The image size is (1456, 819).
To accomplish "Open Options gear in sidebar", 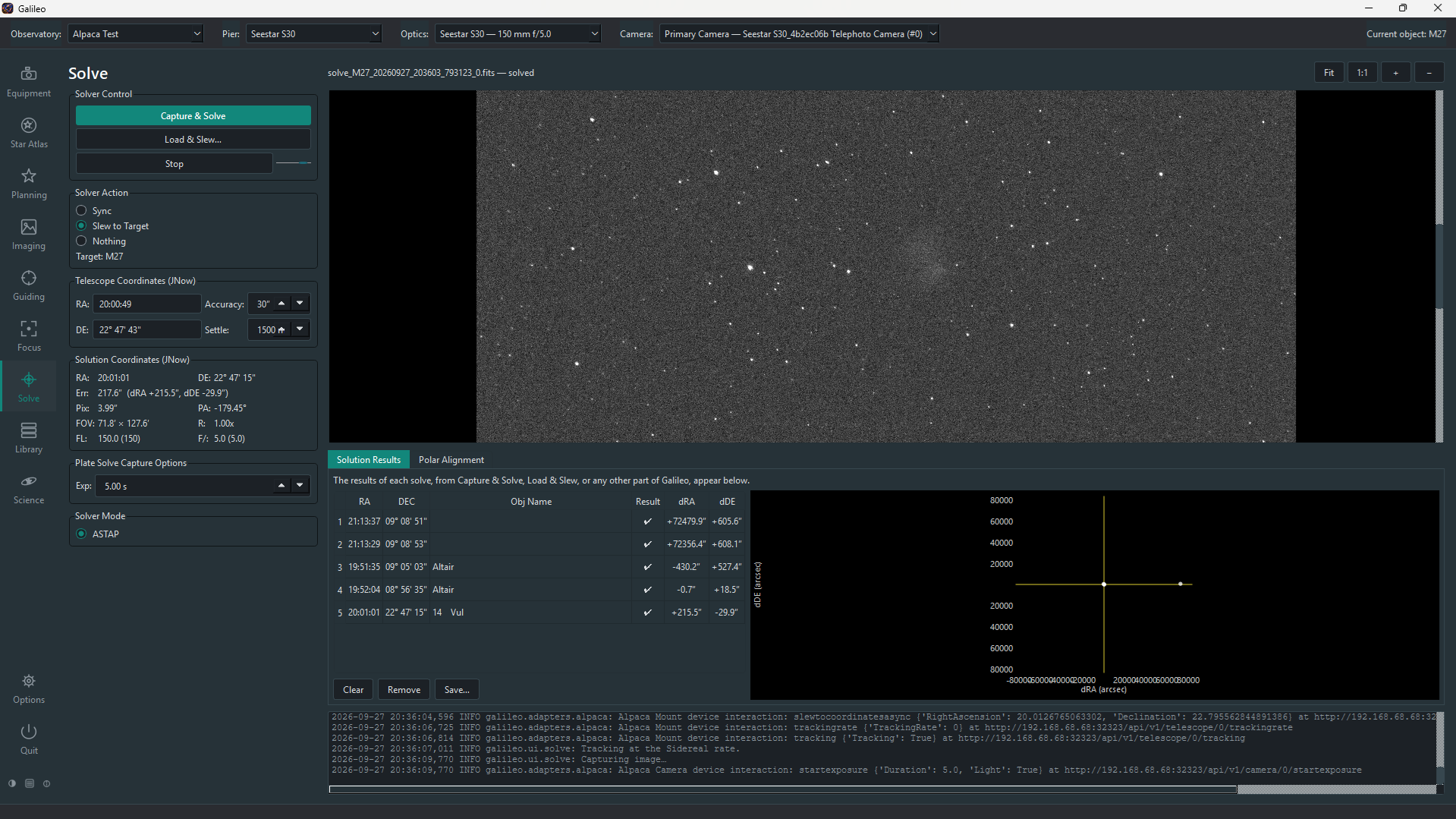I will click(29, 688).
